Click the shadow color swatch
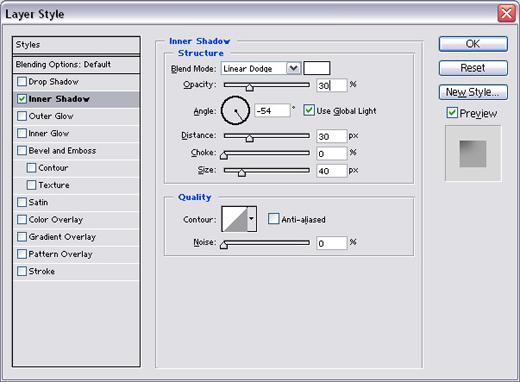 317,68
